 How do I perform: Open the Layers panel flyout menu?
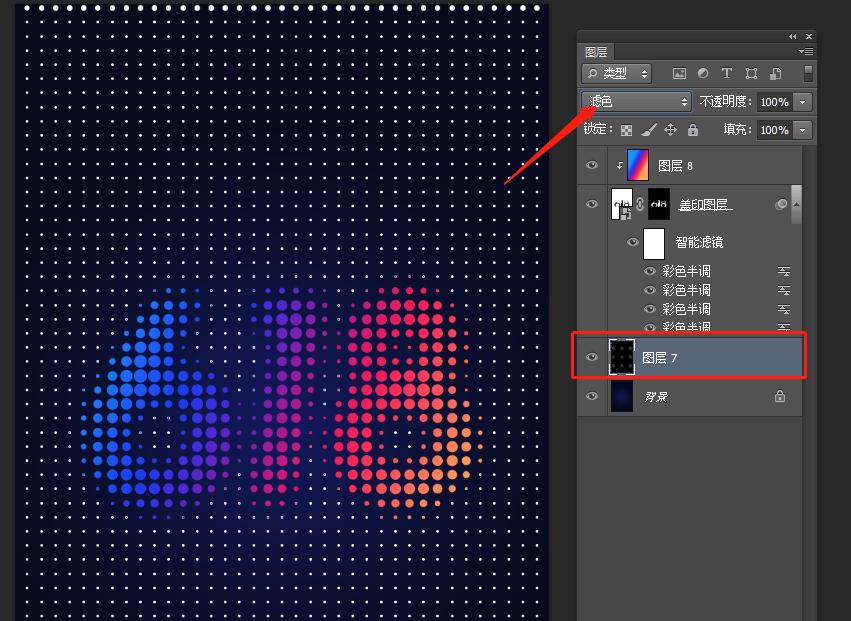[x=805, y=52]
